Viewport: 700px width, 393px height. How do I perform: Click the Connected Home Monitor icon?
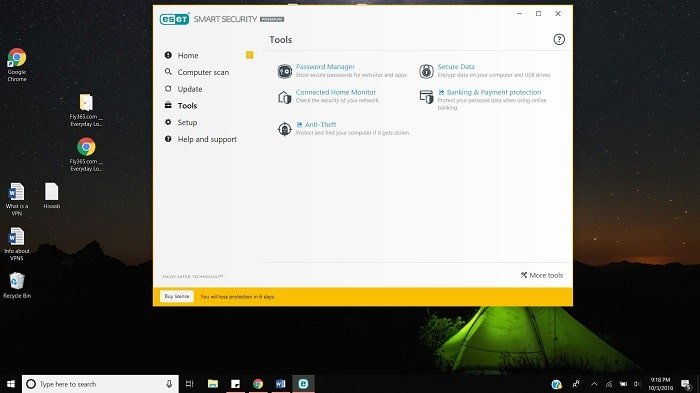284,97
